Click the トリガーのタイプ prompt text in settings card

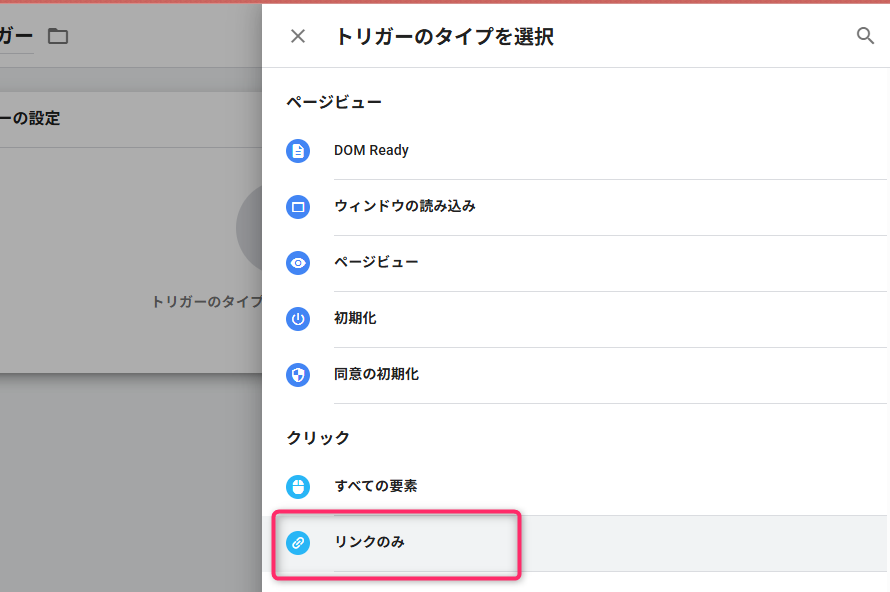tap(206, 301)
